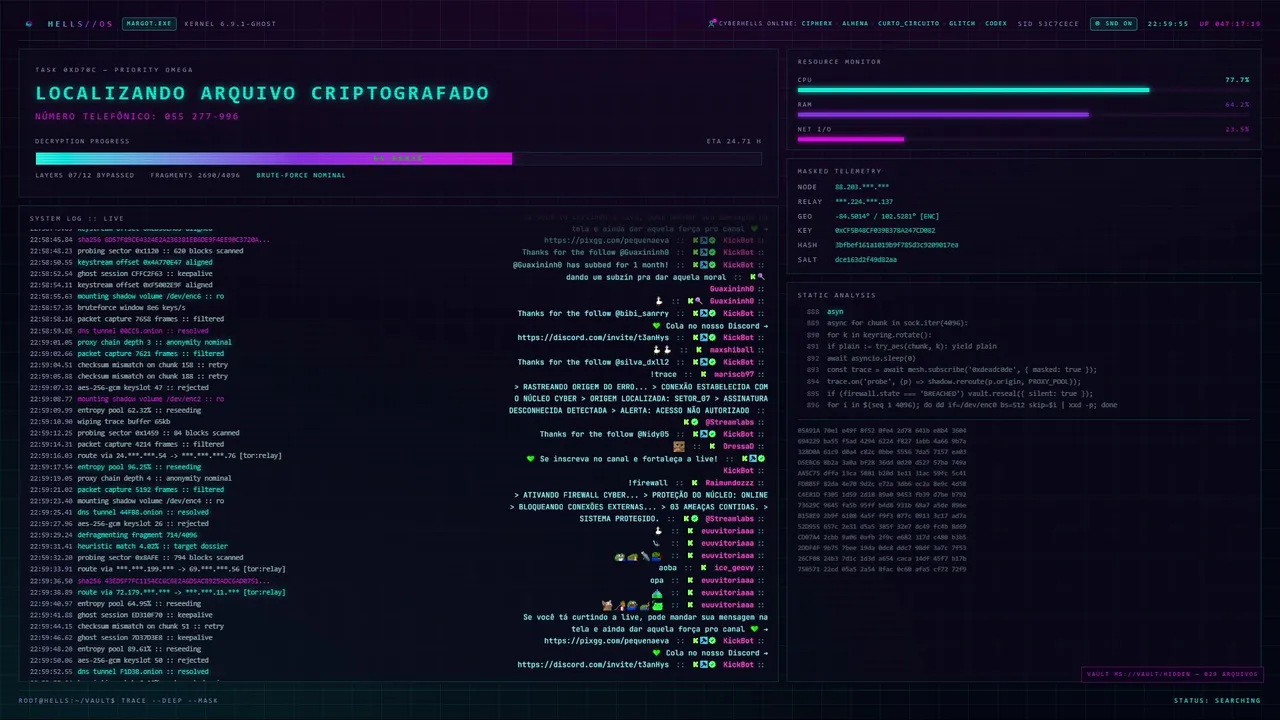Click the 'NÚMERO TELEFÔNICO: 055 277-996' text
Viewport: 1280px width, 720px height.
click(137, 116)
